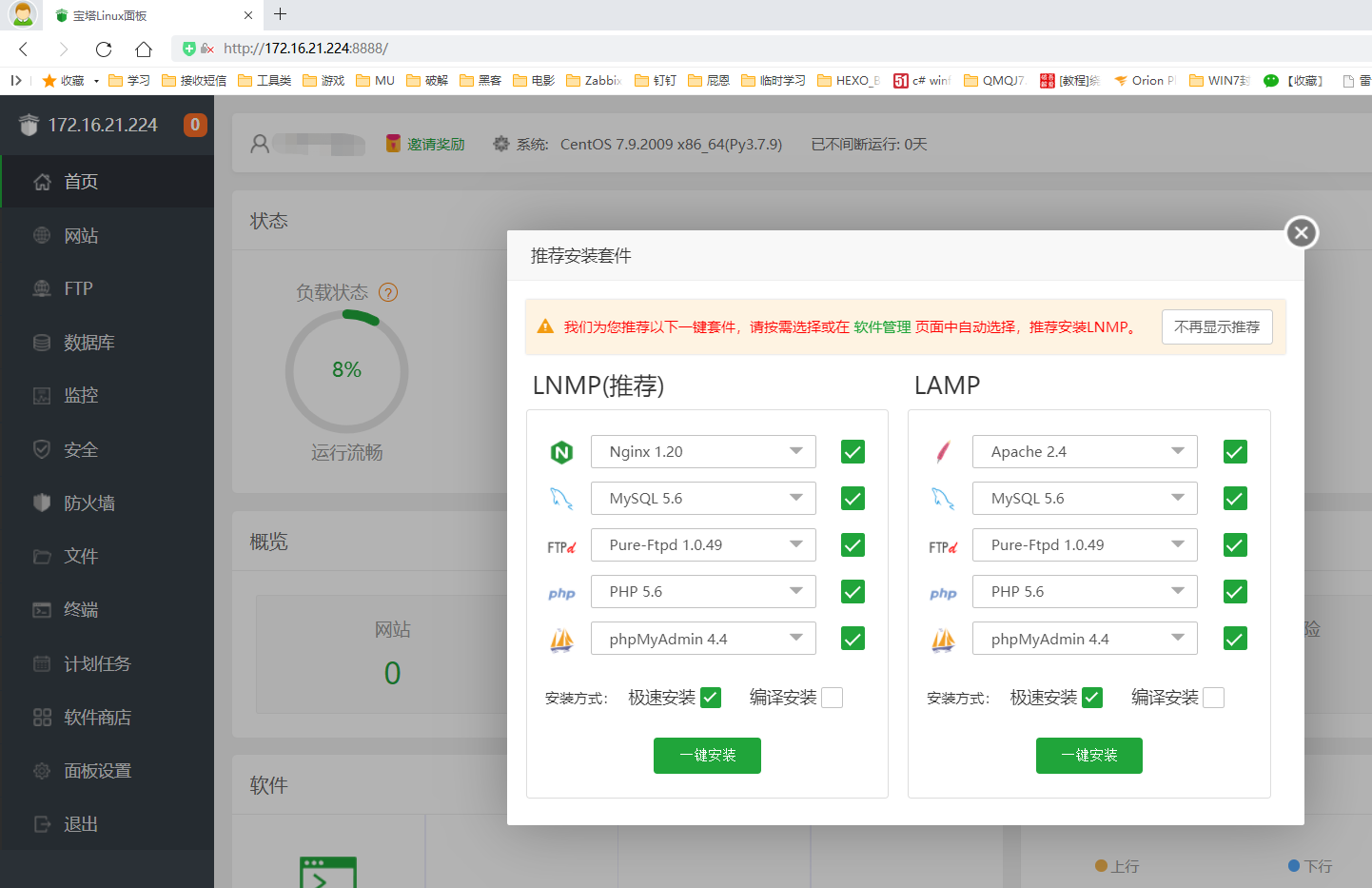
Task: Click the 负载状态 help question mark icon
Action: tap(388, 292)
